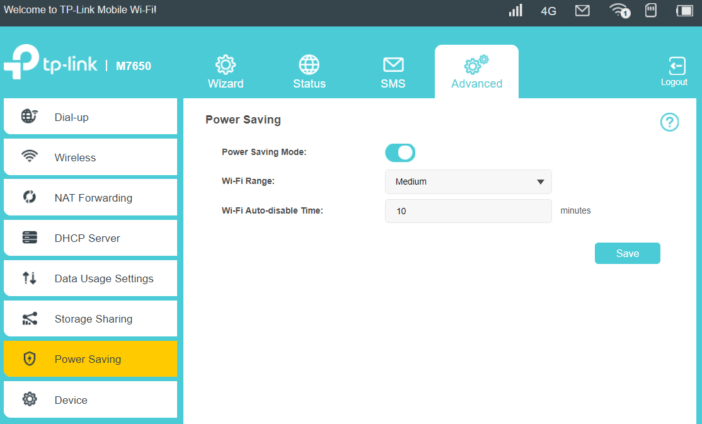Image resolution: width=702 pixels, height=424 pixels.
Task: Click the Wi-Fi Auto-disable Time field
Action: pos(468,211)
